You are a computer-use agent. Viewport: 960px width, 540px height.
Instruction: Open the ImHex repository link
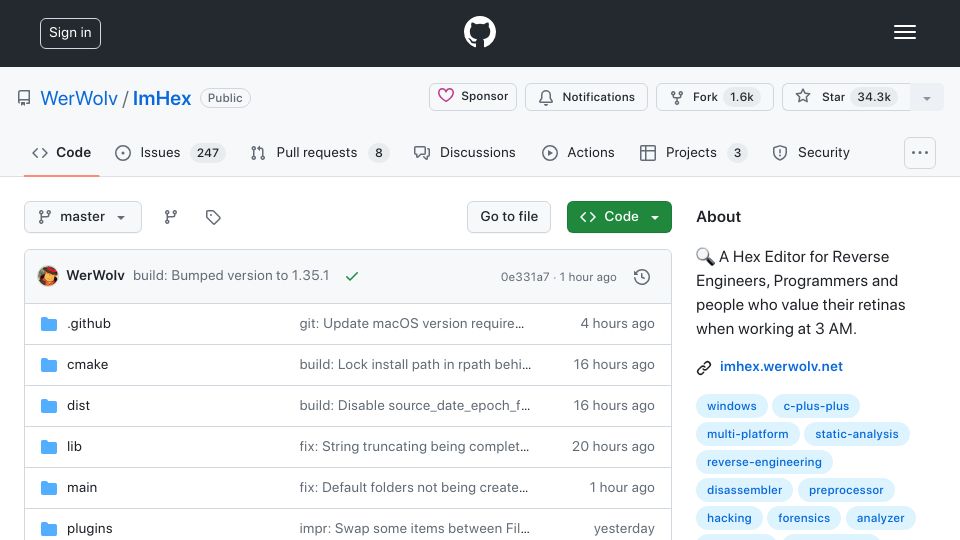(x=162, y=98)
